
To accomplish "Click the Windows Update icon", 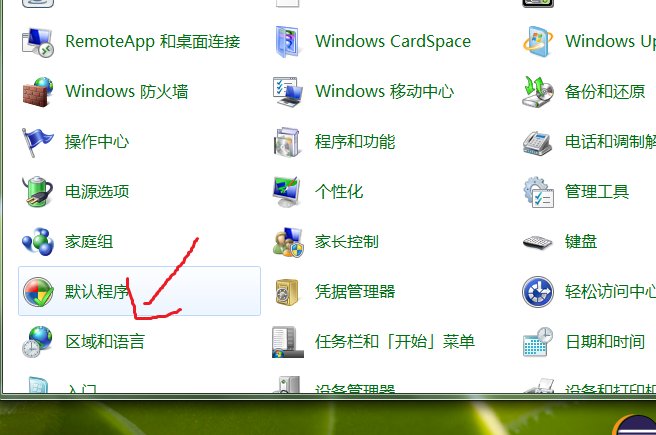I will point(538,42).
